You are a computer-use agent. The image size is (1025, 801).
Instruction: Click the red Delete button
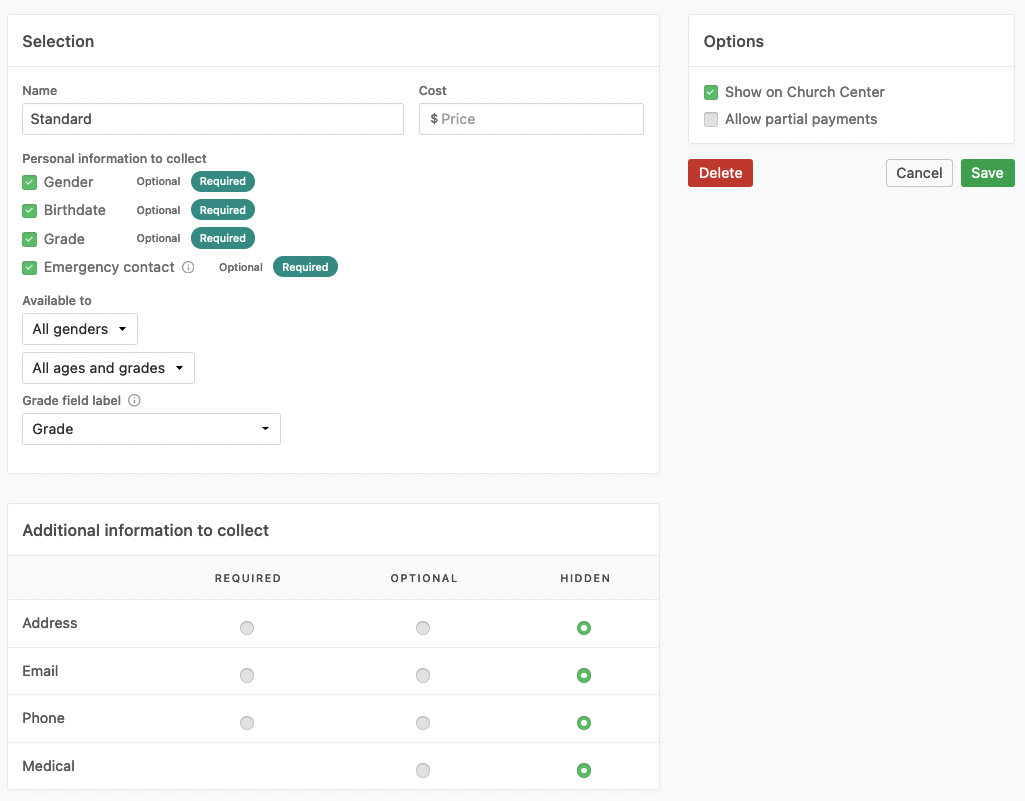(720, 173)
